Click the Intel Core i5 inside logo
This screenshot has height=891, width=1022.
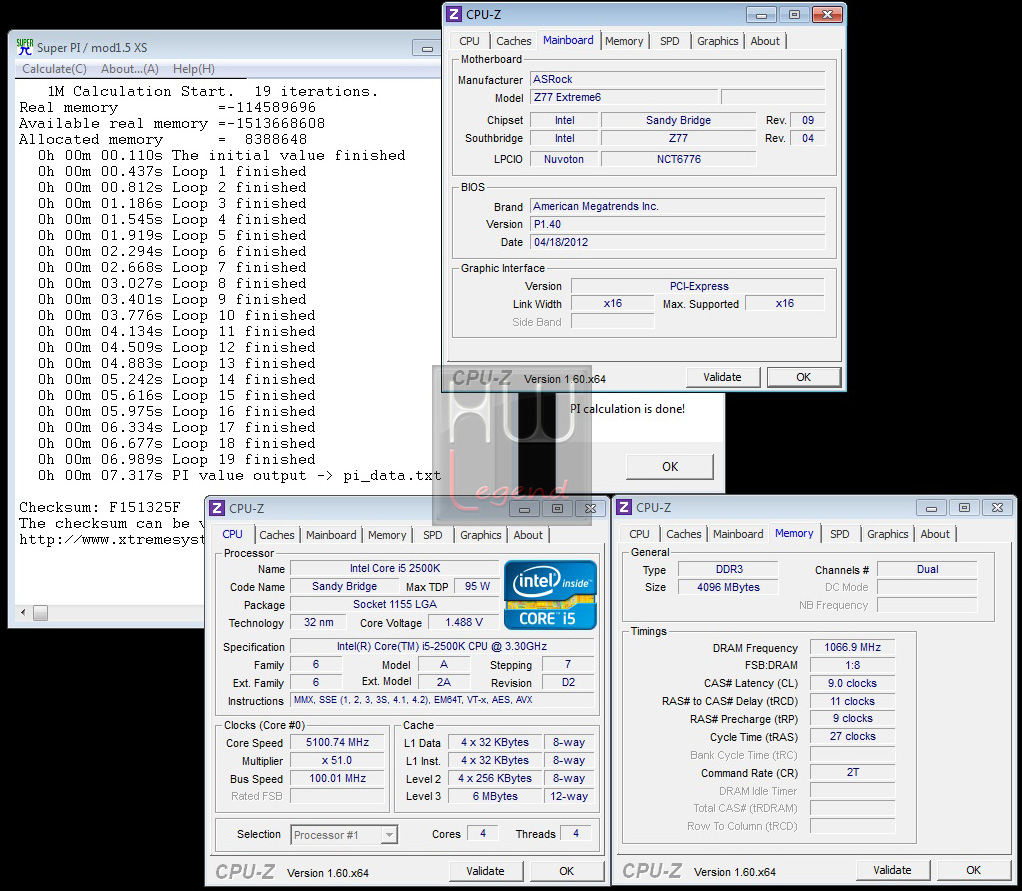click(x=551, y=595)
